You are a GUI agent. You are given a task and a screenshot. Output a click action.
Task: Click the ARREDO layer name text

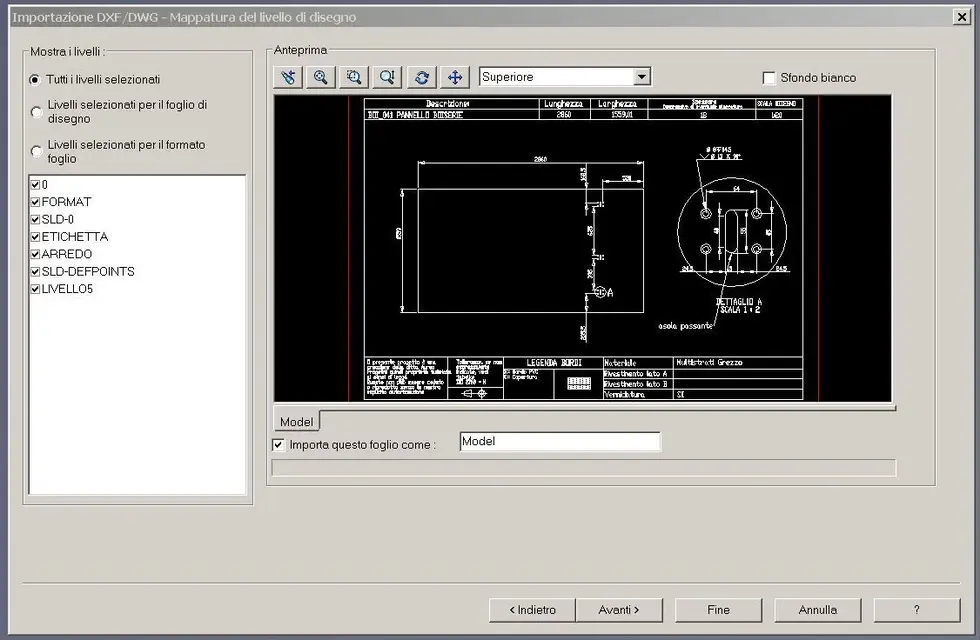pyautogui.click(x=66, y=254)
